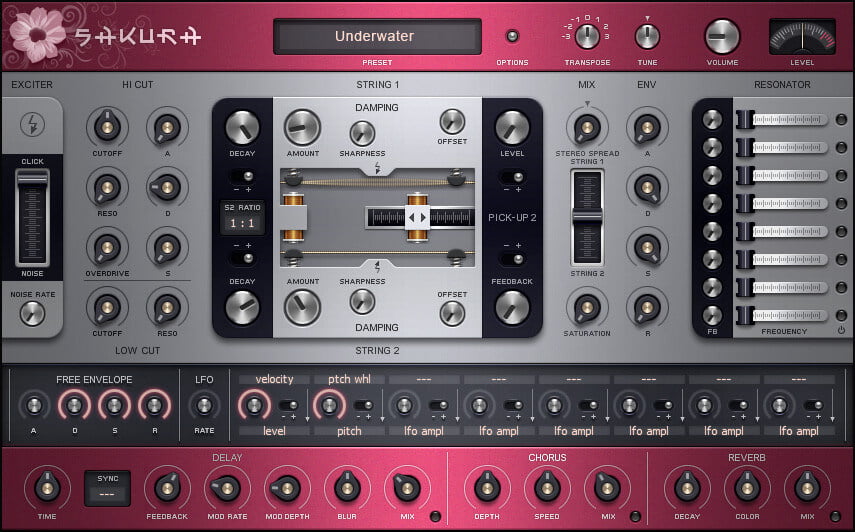Click the Sakura flower logo

[35, 35]
